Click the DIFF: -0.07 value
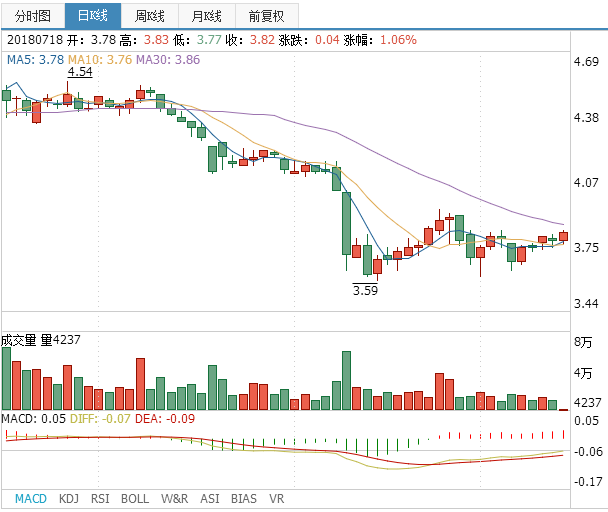The width and height of the screenshot is (608, 512). coord(100,419)
